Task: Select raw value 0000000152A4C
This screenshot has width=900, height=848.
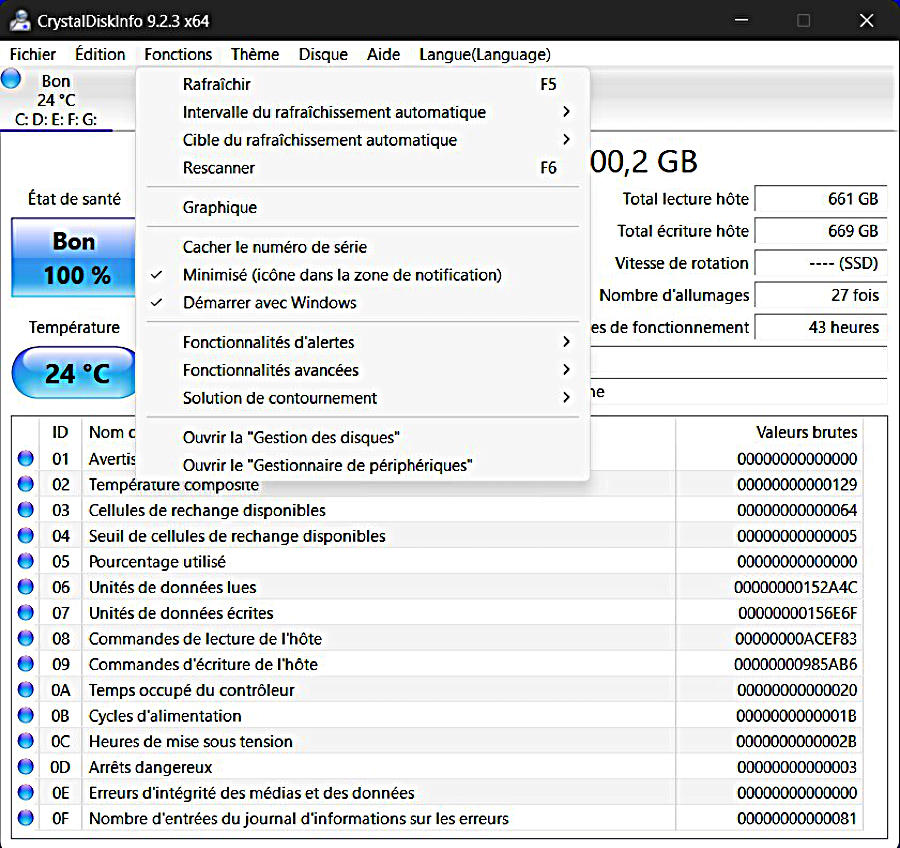Action: coord(796,587)
